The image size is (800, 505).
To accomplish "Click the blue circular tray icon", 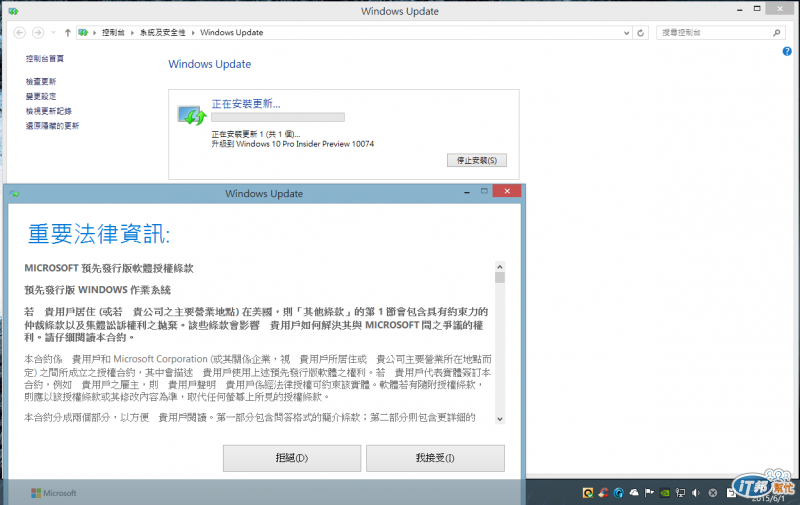I will tap(619, 493).
